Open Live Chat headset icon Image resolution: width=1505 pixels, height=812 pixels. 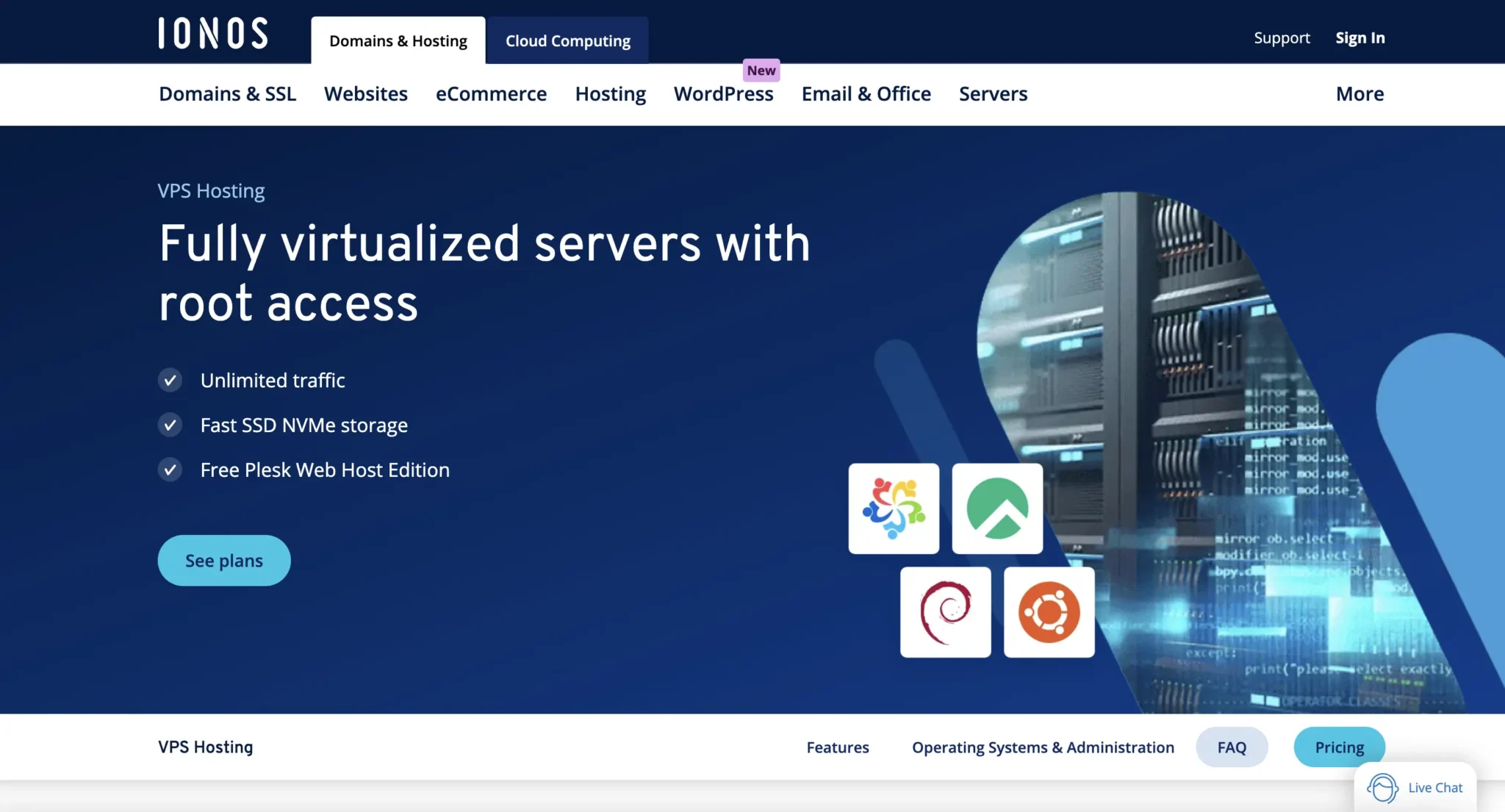pos(1382,788)
